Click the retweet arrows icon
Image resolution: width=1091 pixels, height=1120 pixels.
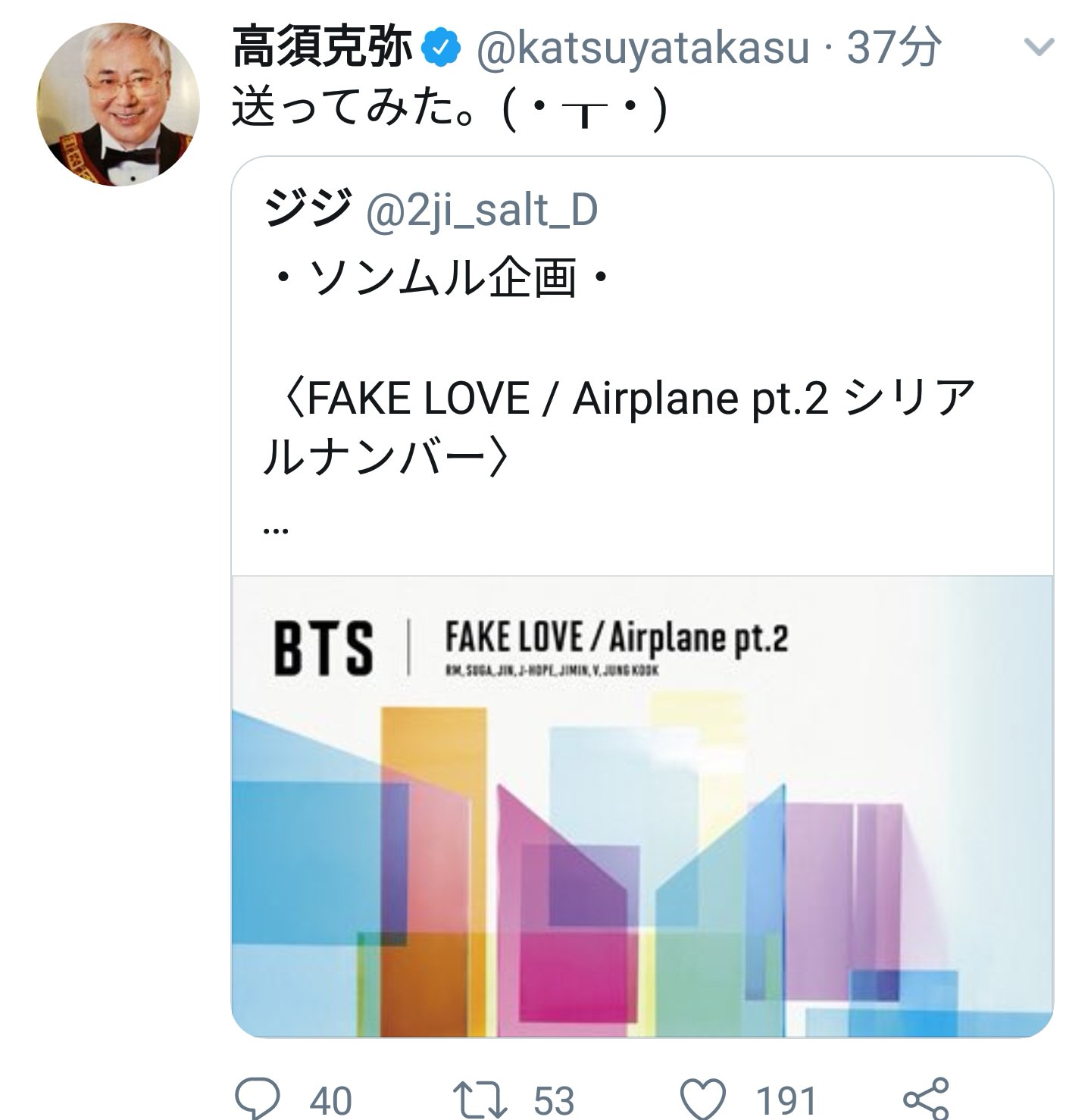[x=479, y=1098]
